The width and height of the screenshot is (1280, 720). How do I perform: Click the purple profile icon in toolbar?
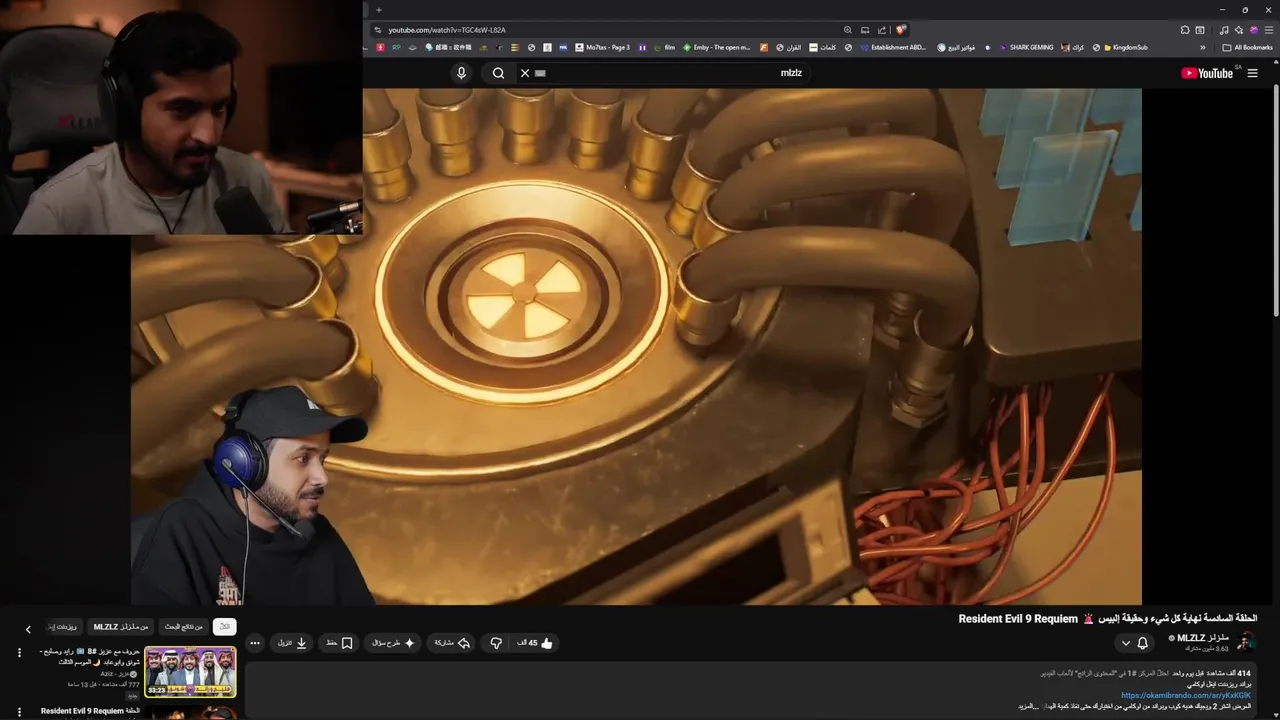1254,30
